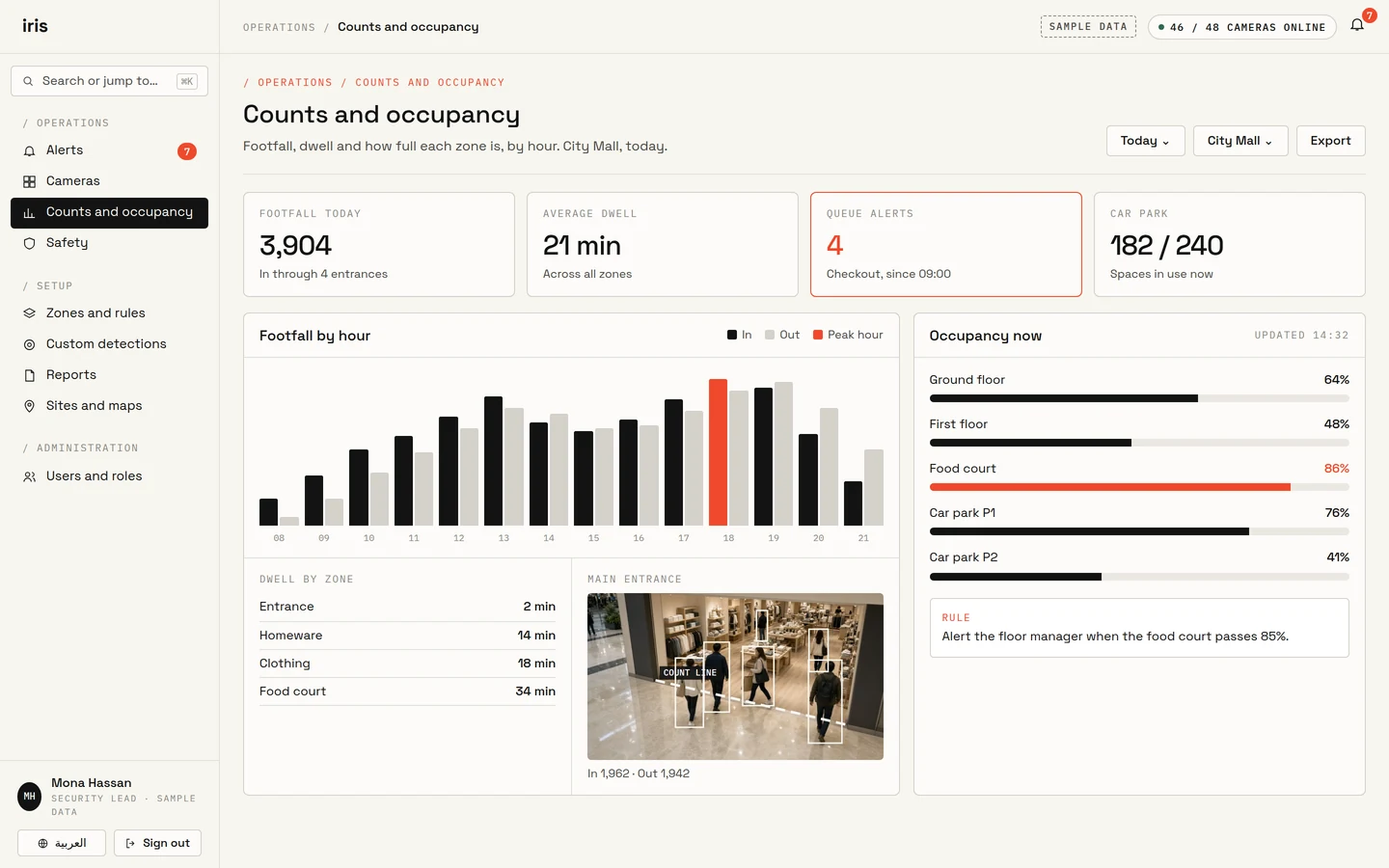Click the Operations breadcrumb in the top bar
1389x868 pixels.
pyautogui.click(x=279, y=27)
